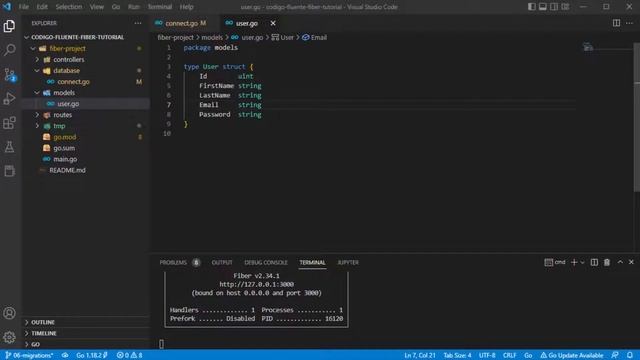Open the Edit menu

pyautogui.click(x=42, y=7)
